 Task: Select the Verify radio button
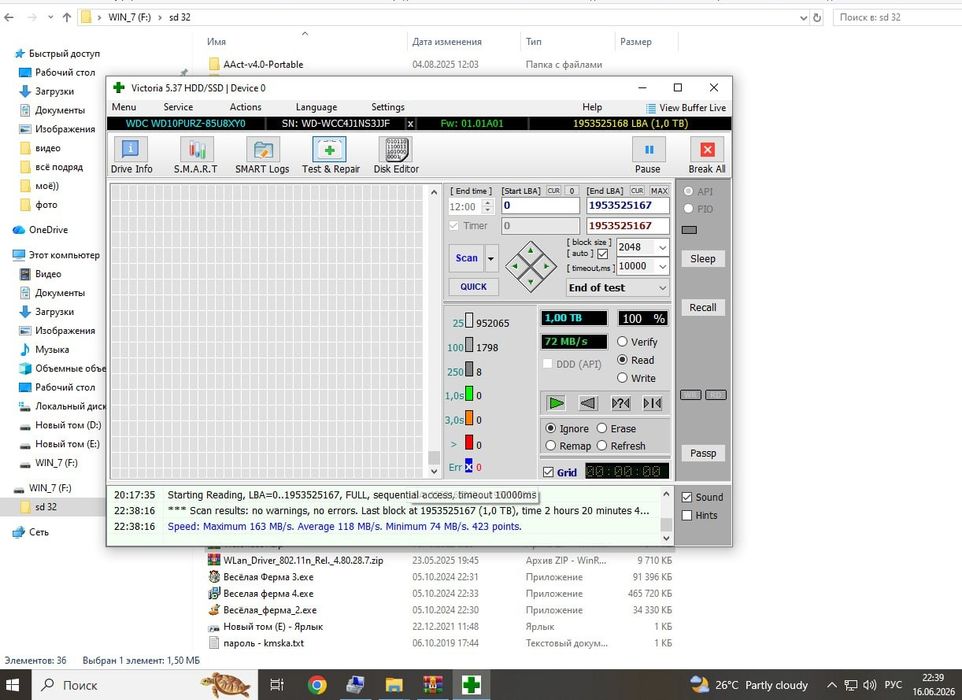pos(622,342)
